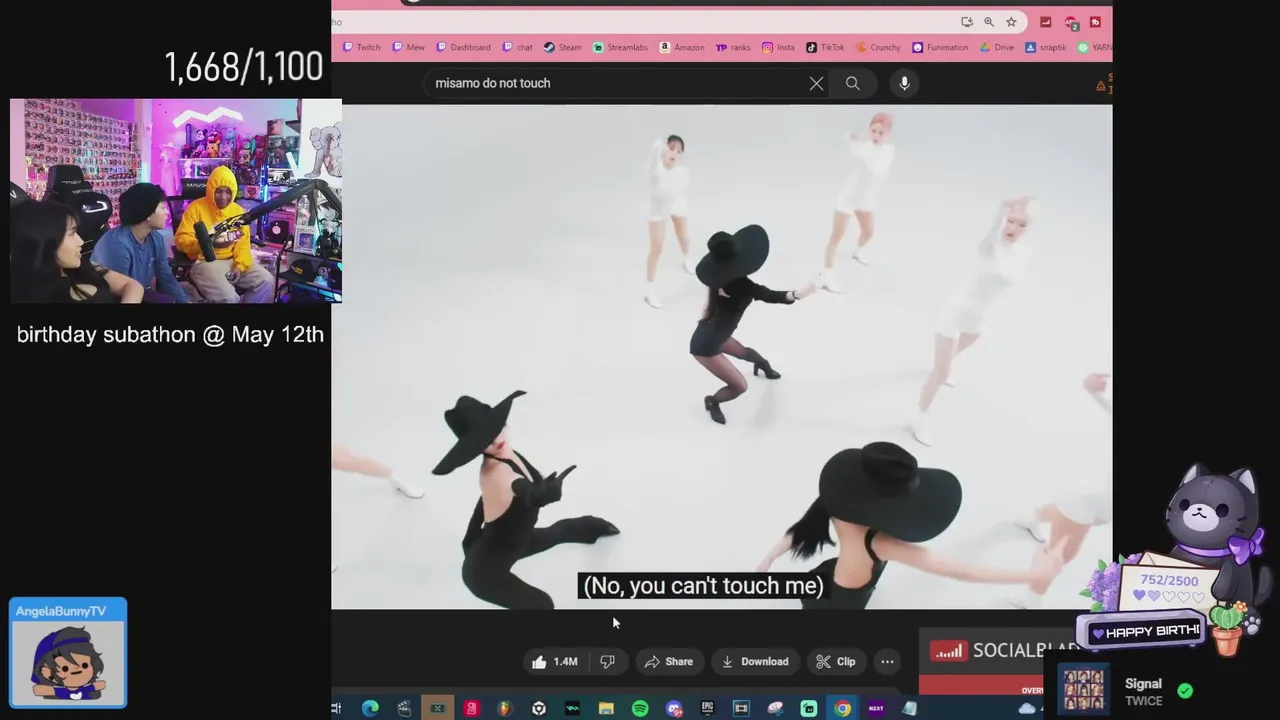Click the YouTube video player
This screenshot has height=720, width=1280.
pos(721,356)
